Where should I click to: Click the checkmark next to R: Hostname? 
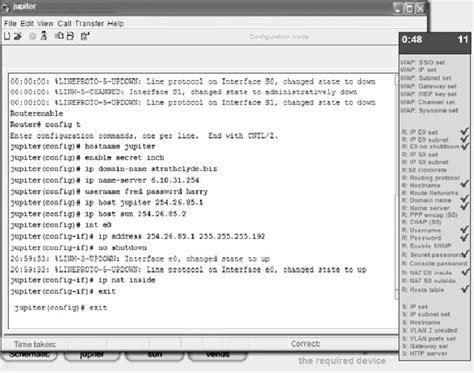coord(464,184)
